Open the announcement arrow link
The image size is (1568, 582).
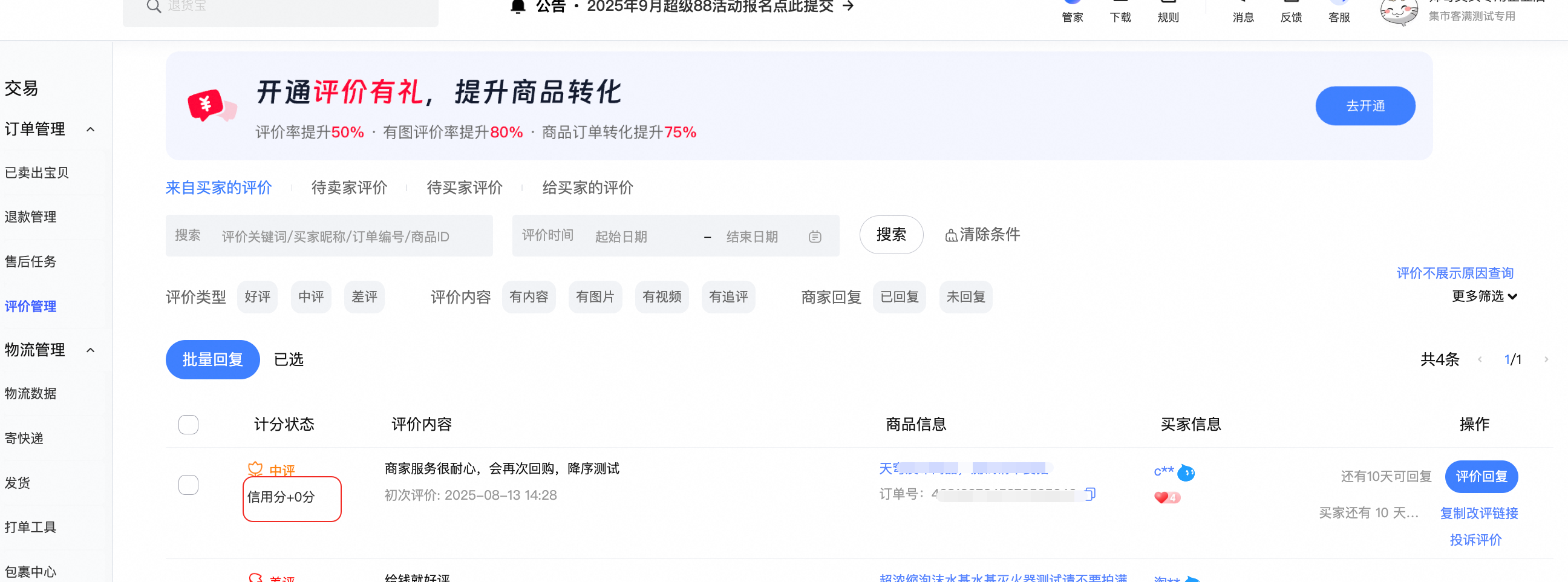pyautogui.click(x=848, y=6)
